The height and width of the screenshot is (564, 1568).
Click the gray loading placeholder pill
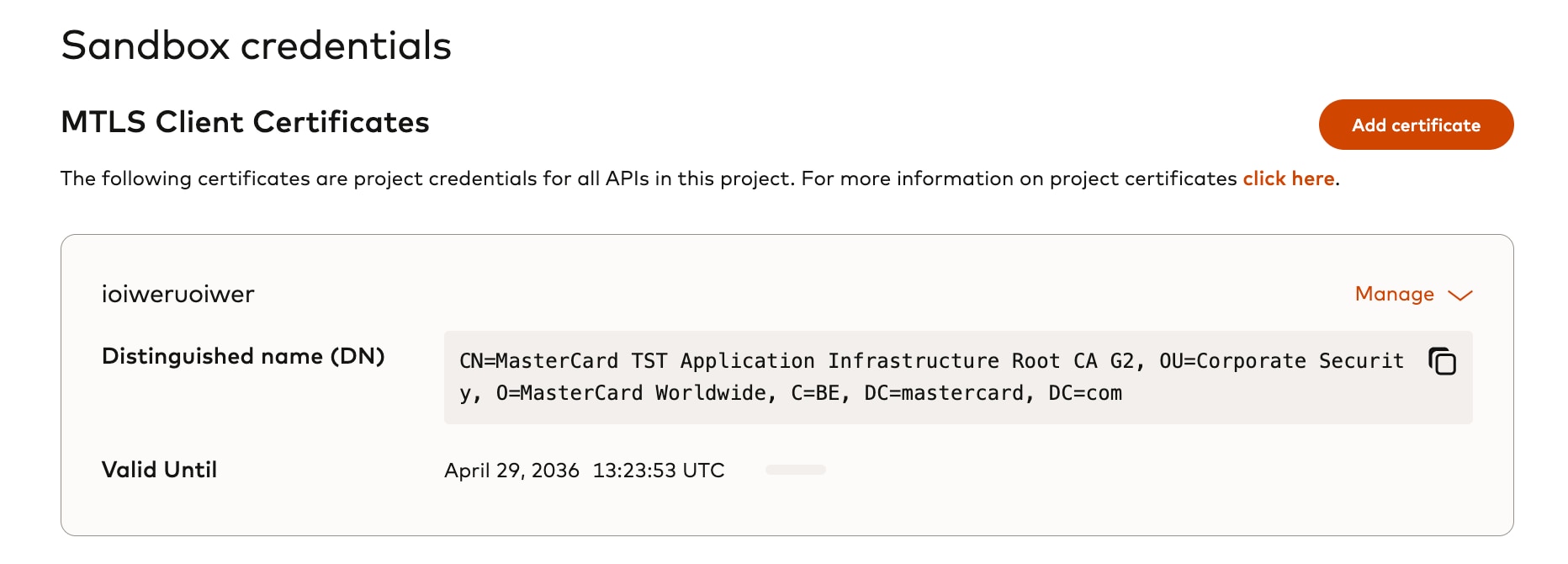pos(795,470)
